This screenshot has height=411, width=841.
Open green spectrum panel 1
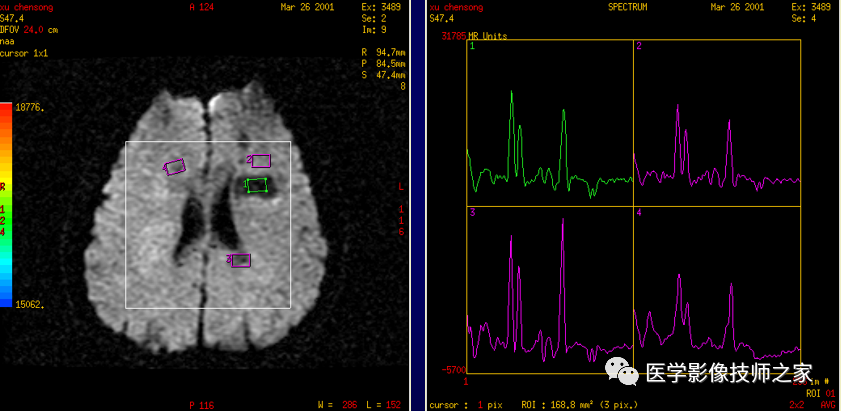coord(550,122)
